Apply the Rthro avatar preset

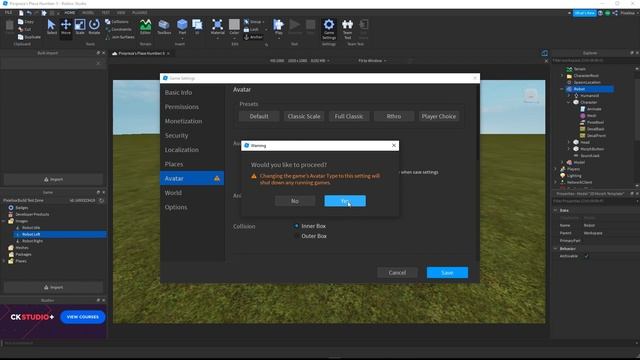(393, 116)
